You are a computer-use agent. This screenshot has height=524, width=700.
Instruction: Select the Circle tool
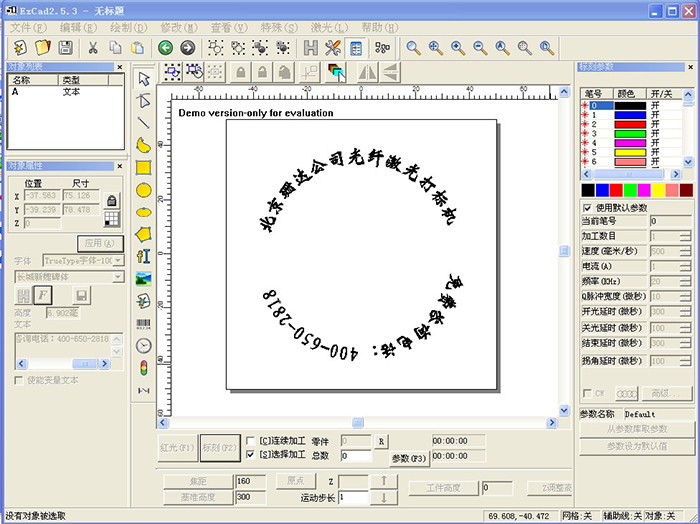tap(143, 190)
